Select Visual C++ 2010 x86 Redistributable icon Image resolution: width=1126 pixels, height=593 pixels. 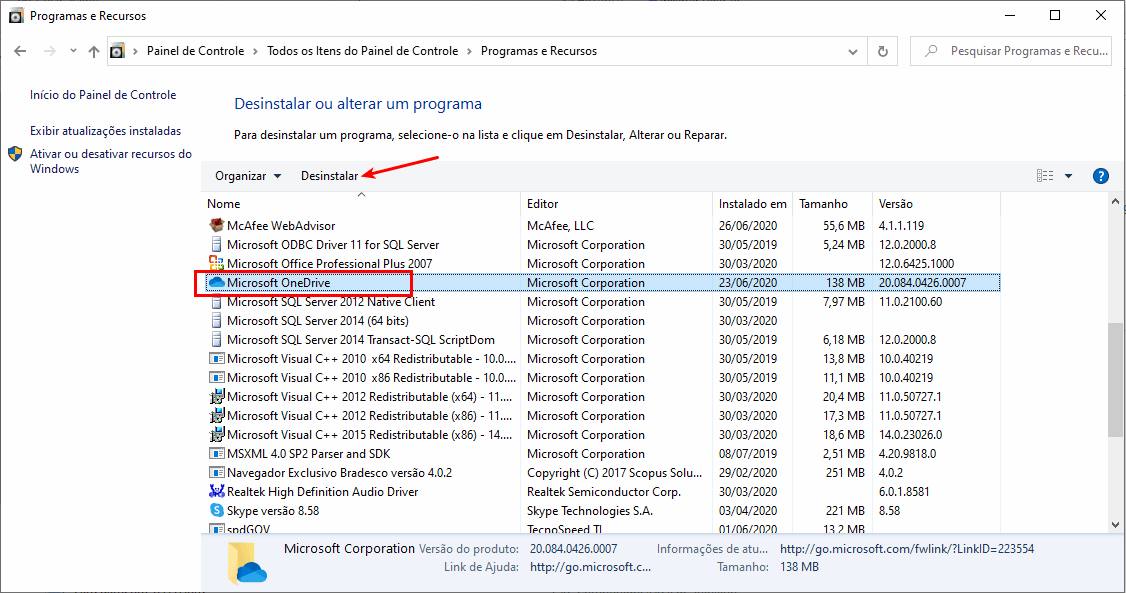click(x=216, y=378)
